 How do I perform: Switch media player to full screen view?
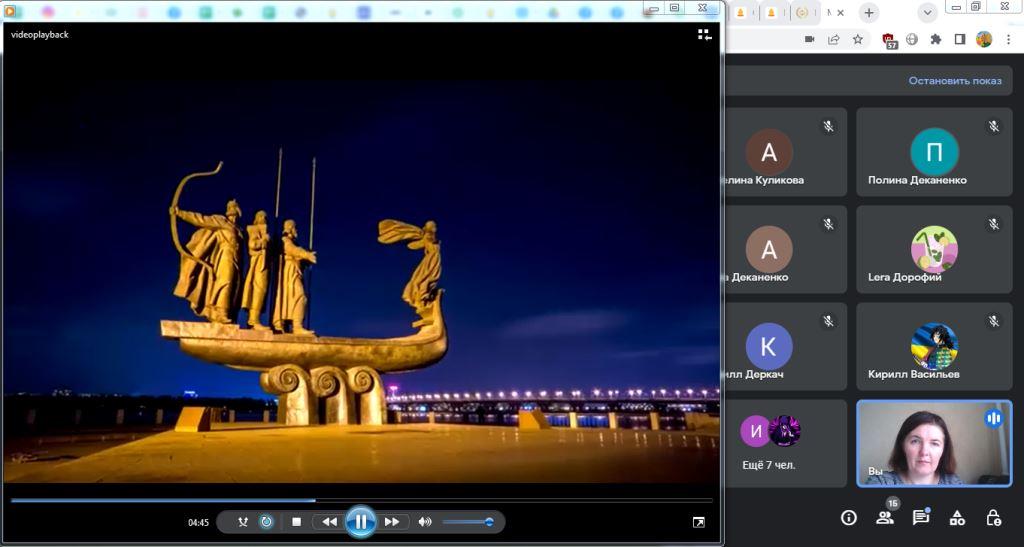click(x=698, y=522)
